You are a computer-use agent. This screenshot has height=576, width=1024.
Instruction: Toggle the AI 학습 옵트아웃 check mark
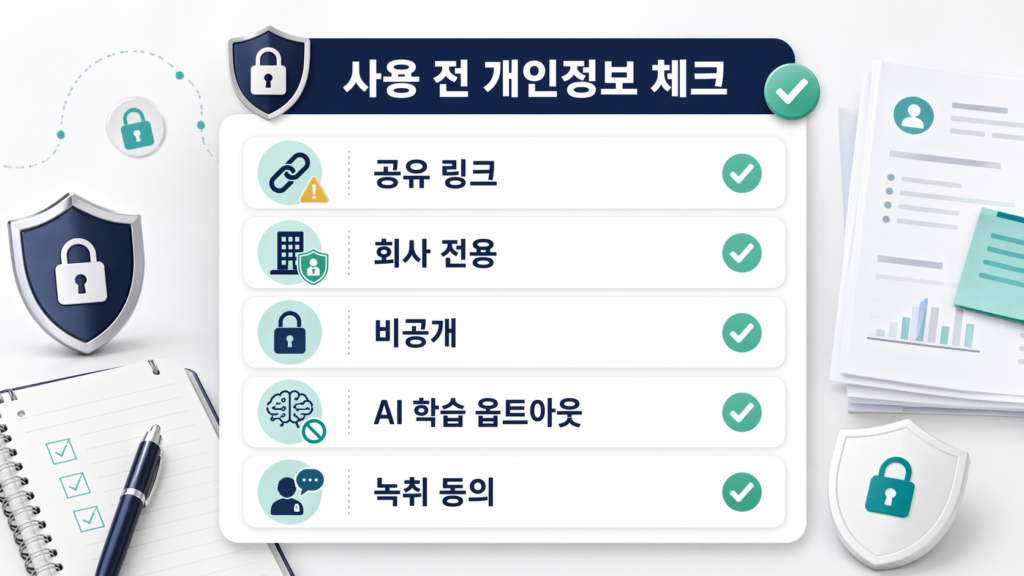tap(741, 411)
